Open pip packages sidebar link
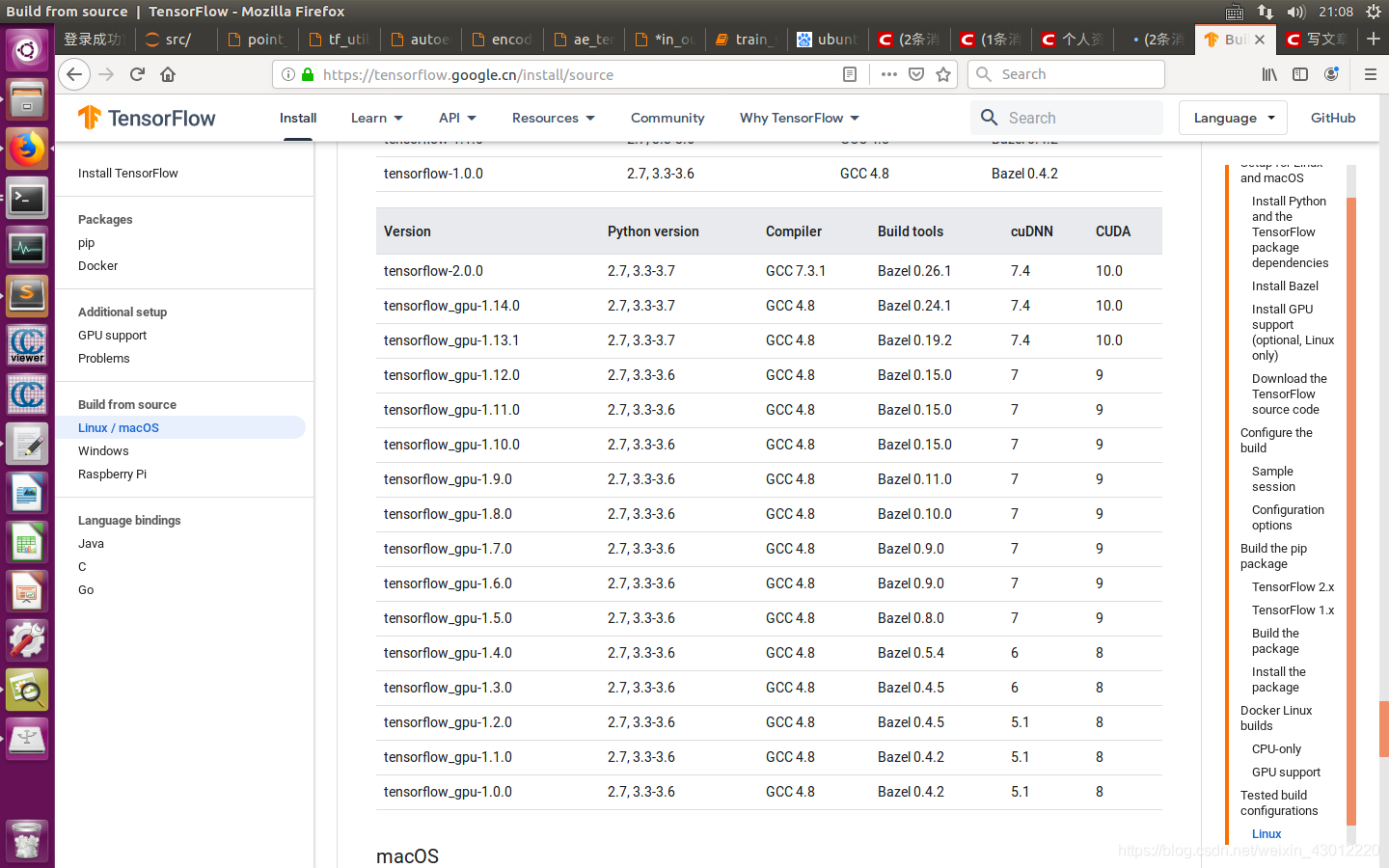1389x868 pixels. tap(87, 243)
